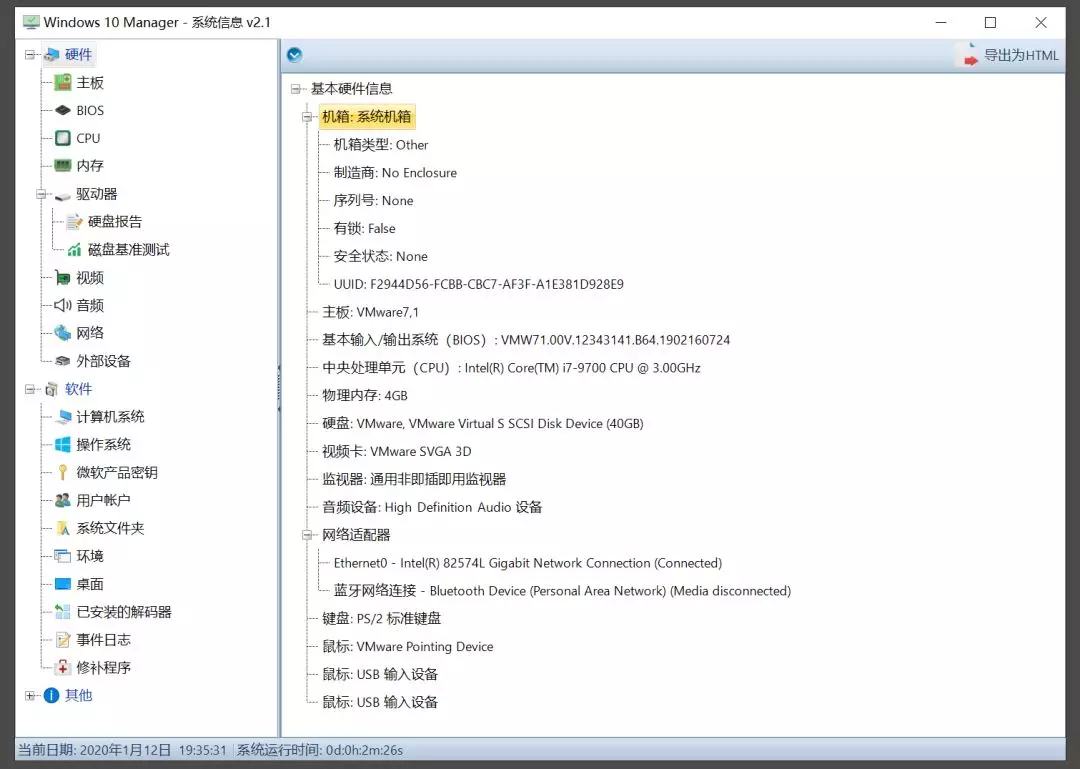Select the 视频 video card icon
The width and height of the screenshot is (1080, 769).
click(x=63, y=278)
